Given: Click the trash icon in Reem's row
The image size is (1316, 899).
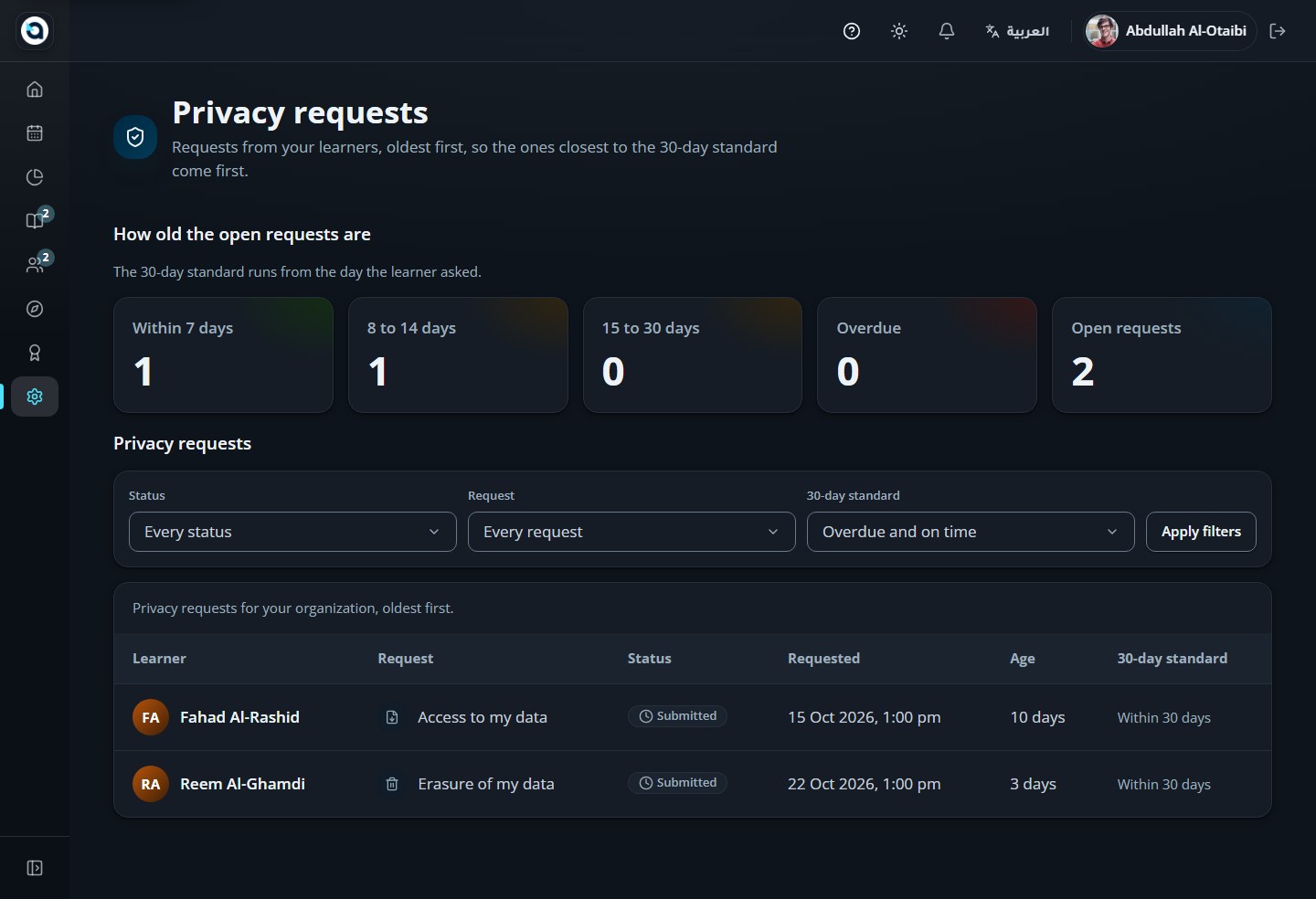Looking at the screenshot, I should (392, 784).
